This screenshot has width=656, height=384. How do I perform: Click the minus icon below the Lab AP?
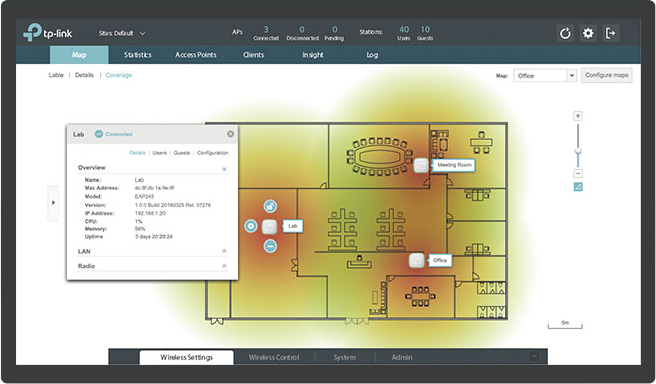(270, 246)
